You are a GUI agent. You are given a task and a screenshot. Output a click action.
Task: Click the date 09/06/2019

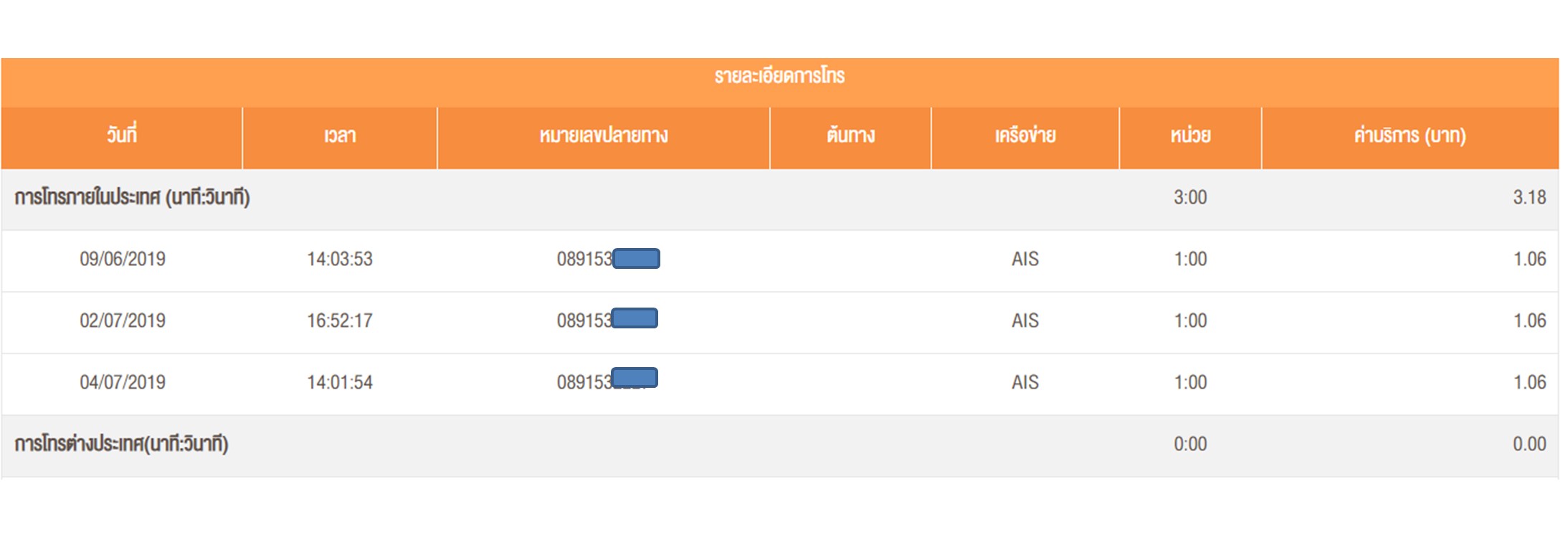tap(123, 260)
